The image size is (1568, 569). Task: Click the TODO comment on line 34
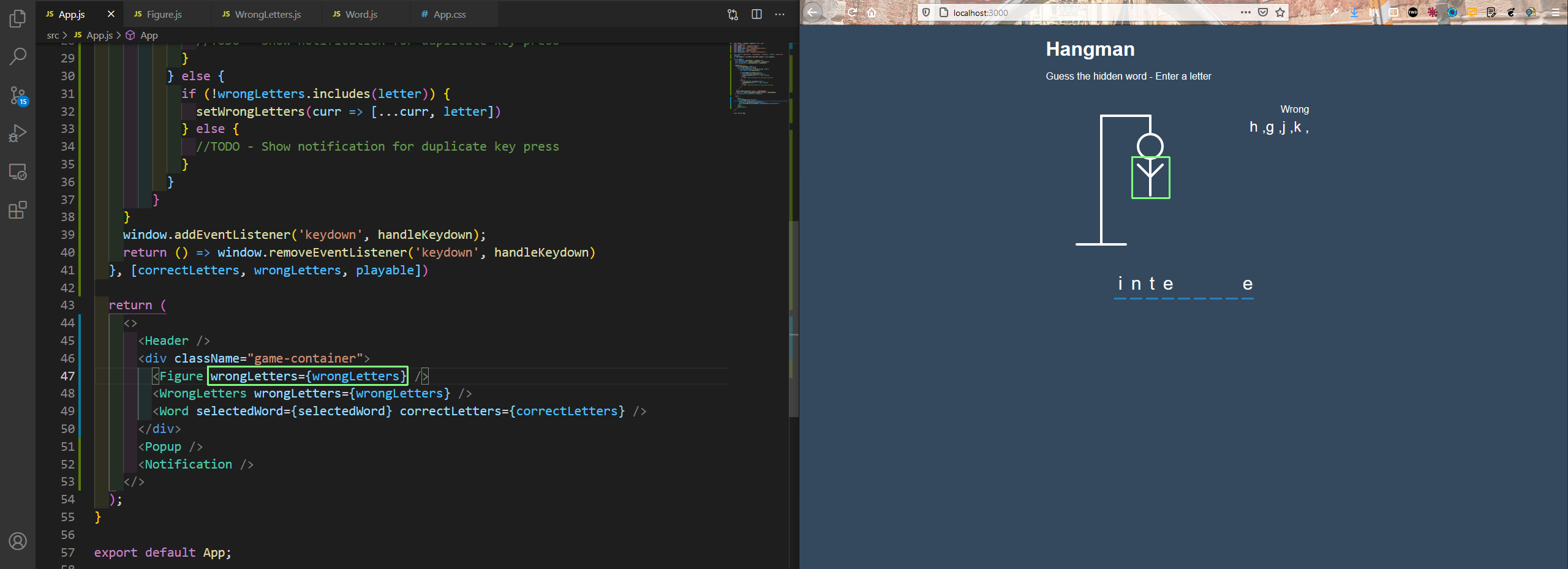[x=377, y=146]
